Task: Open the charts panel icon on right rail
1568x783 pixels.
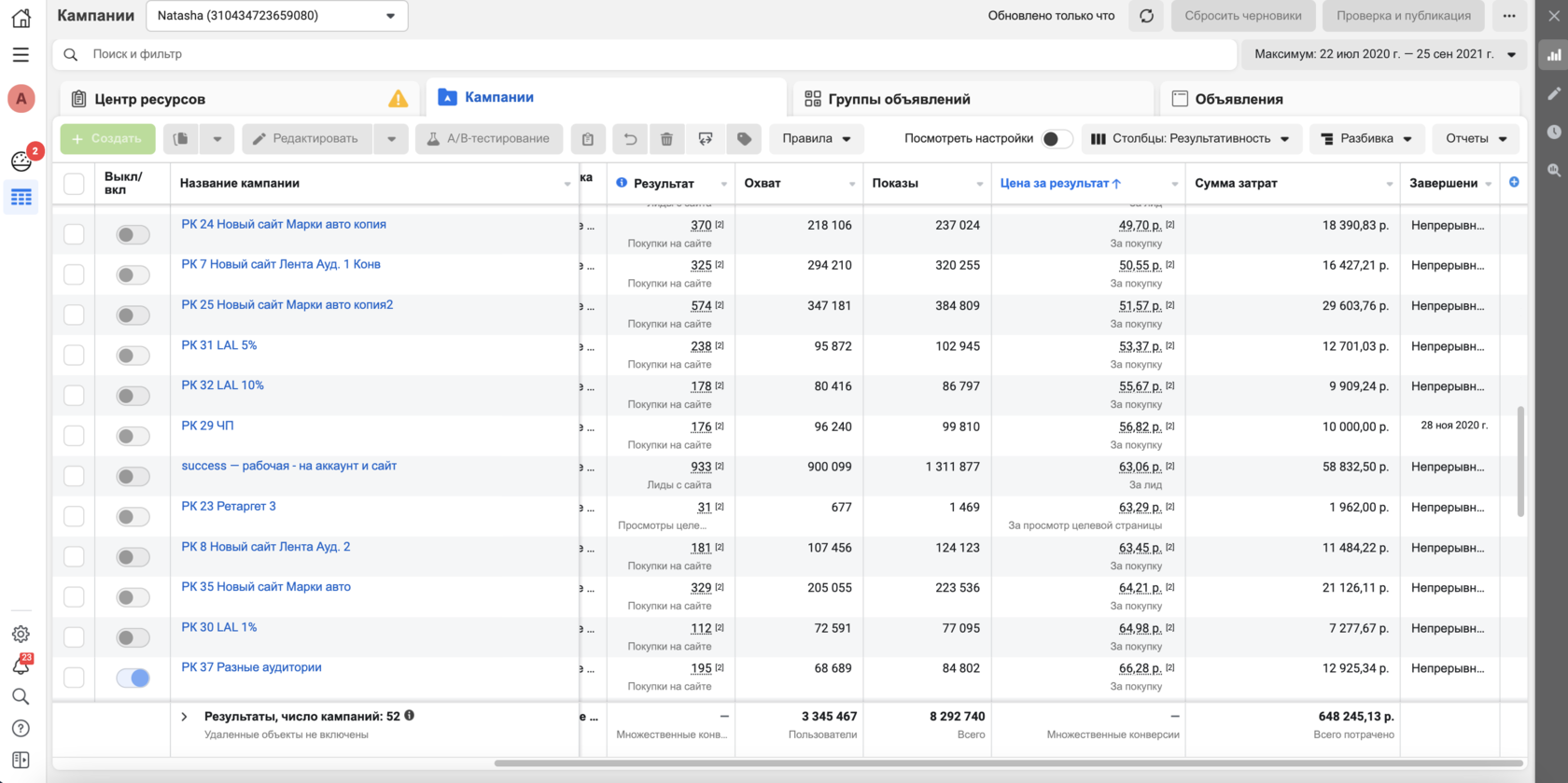Action: [1554, 55]
